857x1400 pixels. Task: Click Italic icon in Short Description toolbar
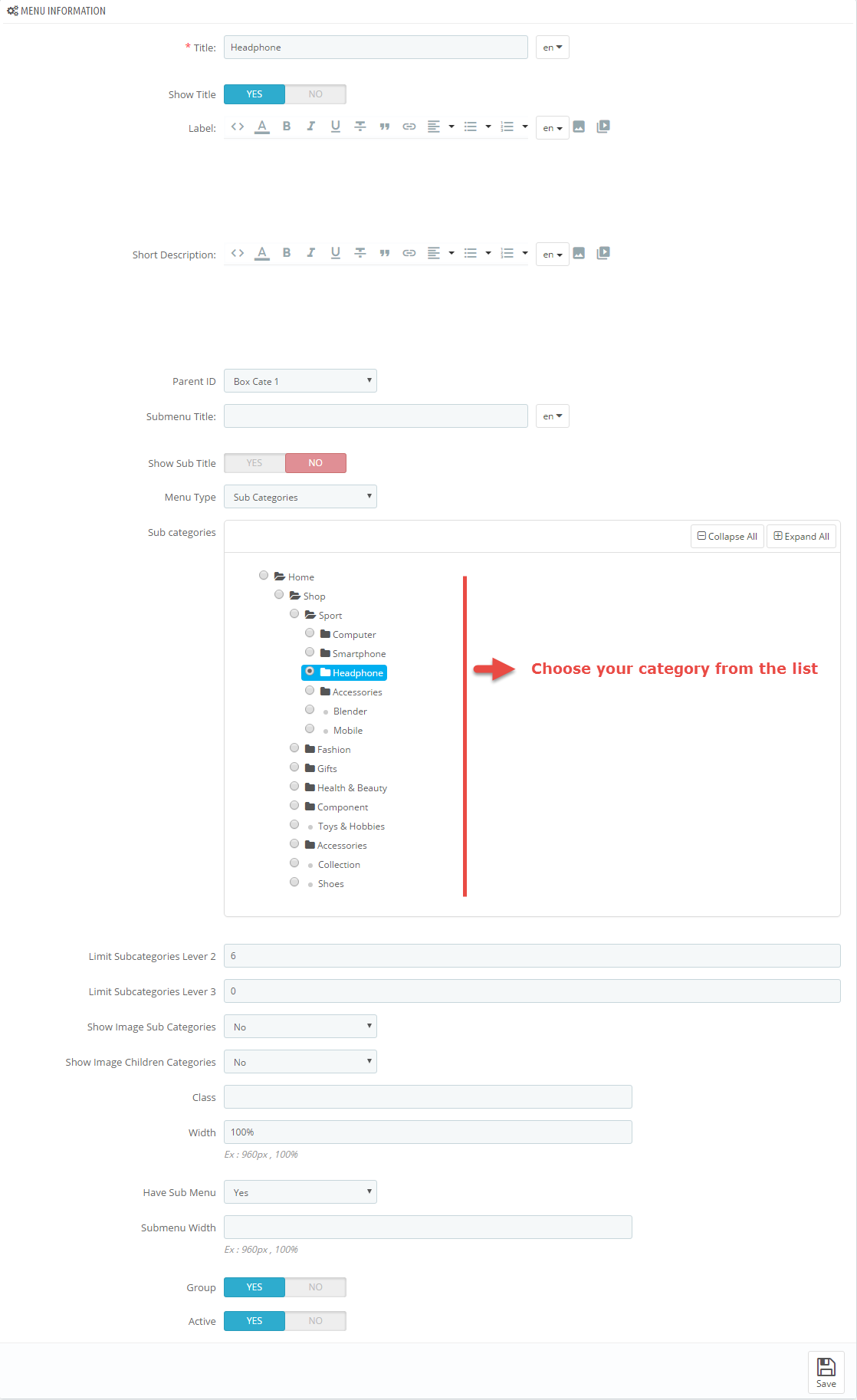point(311,253)
